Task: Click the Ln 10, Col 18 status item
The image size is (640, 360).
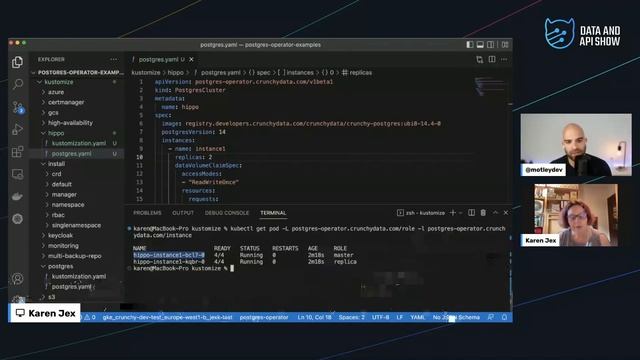Action: (x=314, y=317)
